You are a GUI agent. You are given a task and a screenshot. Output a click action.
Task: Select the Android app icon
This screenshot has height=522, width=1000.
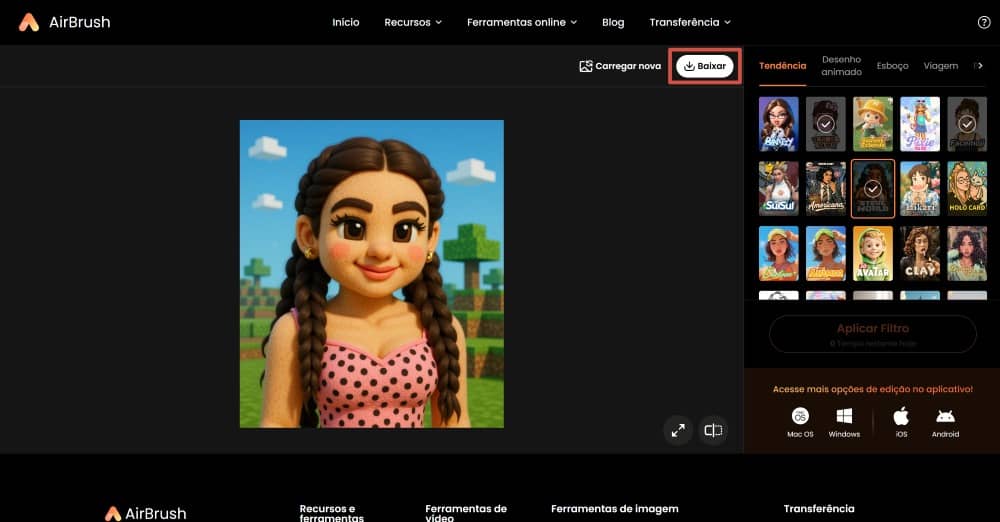point(945,421)
